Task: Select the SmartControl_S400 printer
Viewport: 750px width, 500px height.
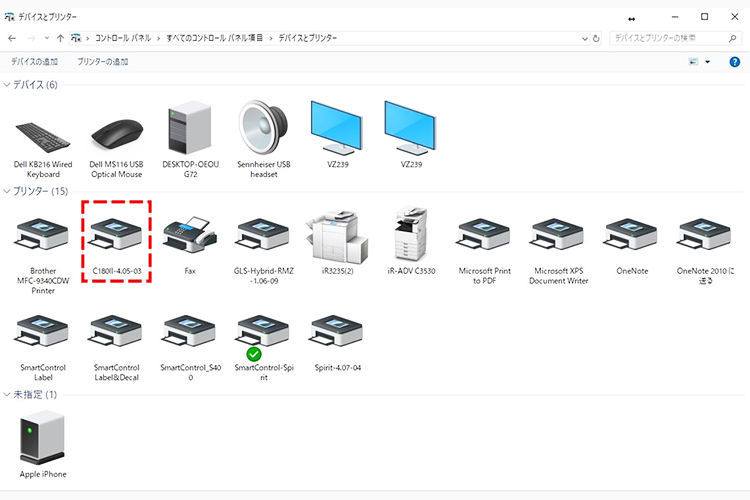Action: click(190, 347)
